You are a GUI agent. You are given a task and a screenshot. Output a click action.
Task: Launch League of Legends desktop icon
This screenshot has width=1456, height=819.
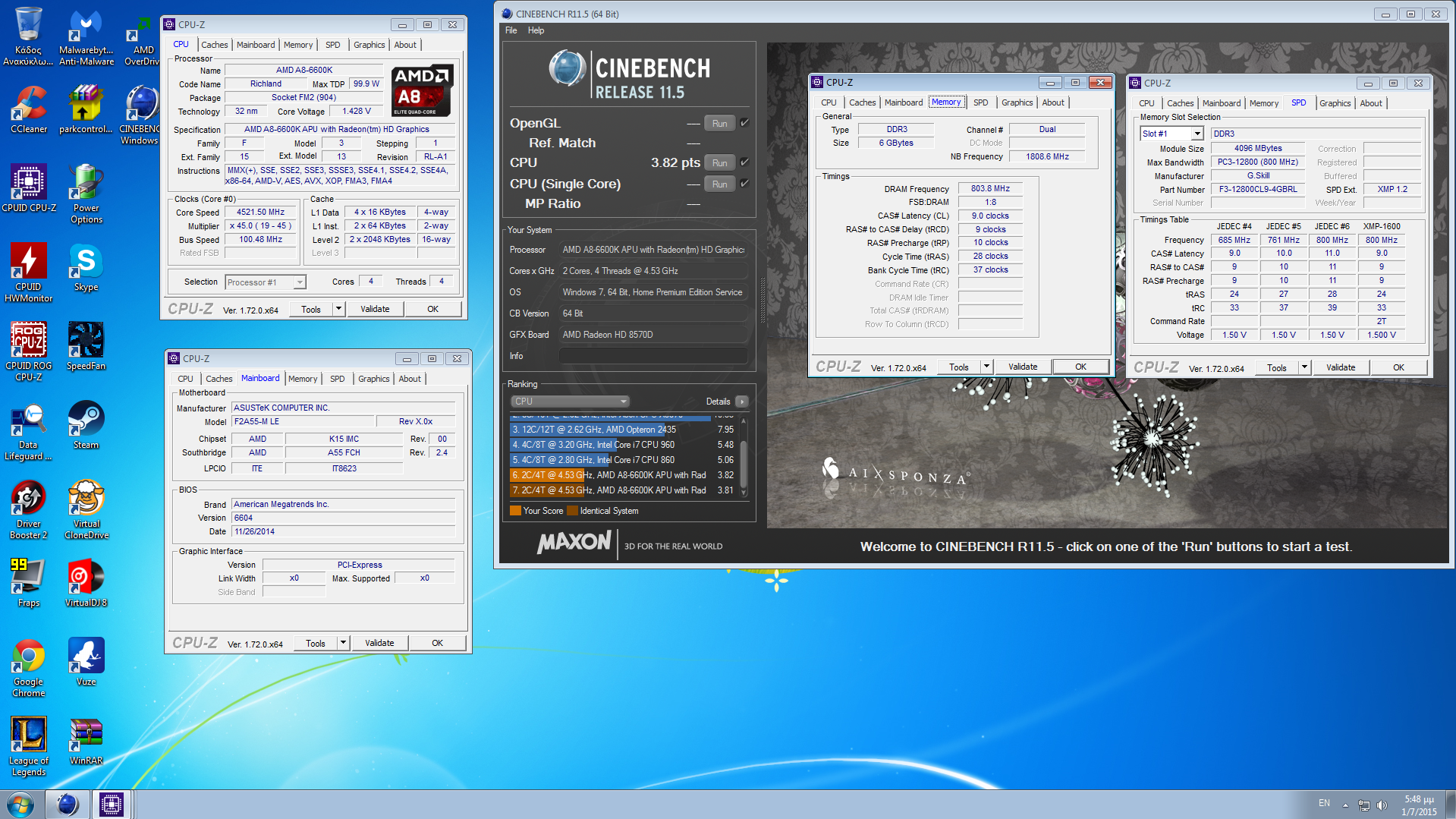[28, 746]
